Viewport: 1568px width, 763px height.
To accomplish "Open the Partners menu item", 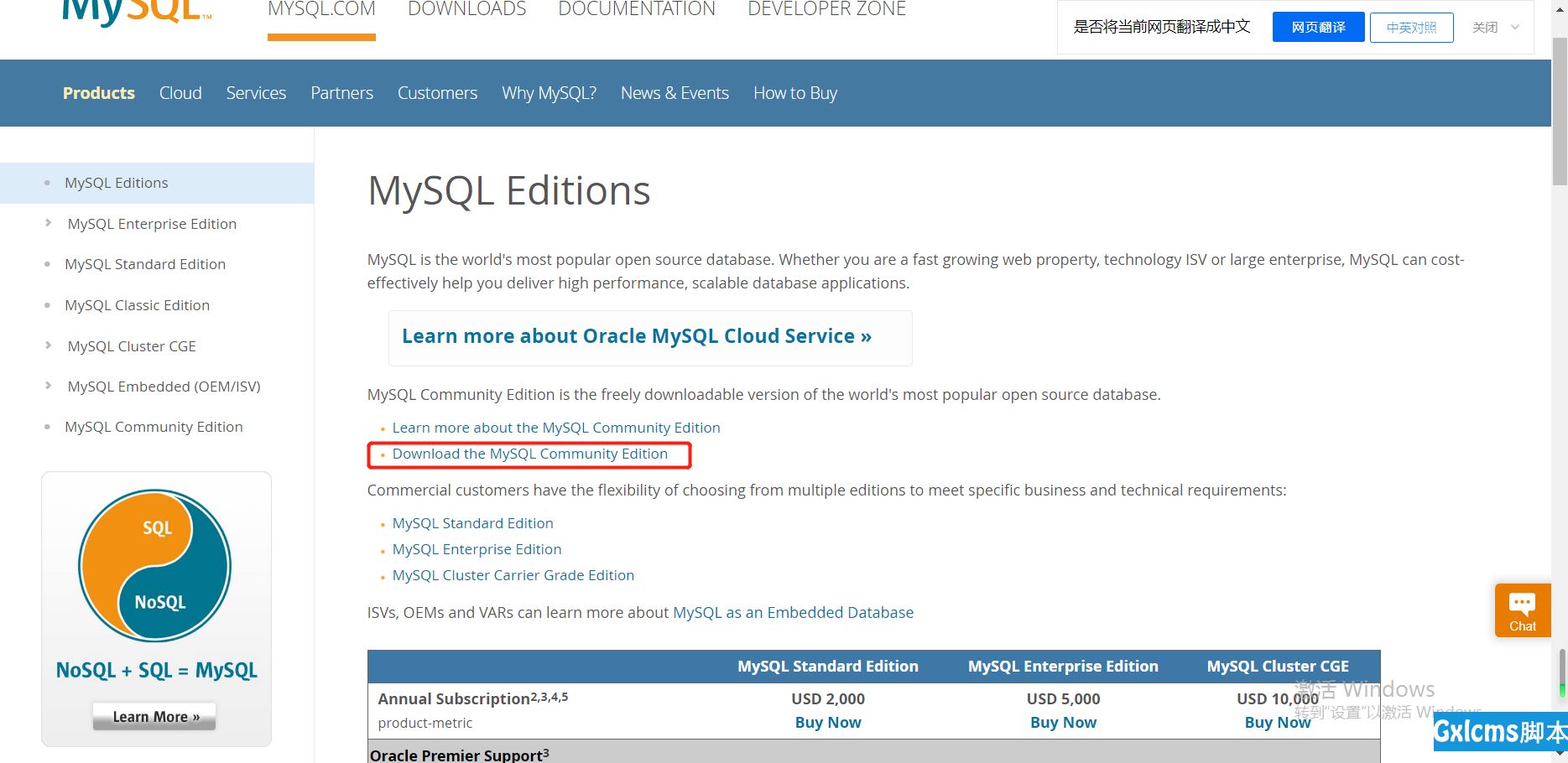I will [x=341, y=93].
